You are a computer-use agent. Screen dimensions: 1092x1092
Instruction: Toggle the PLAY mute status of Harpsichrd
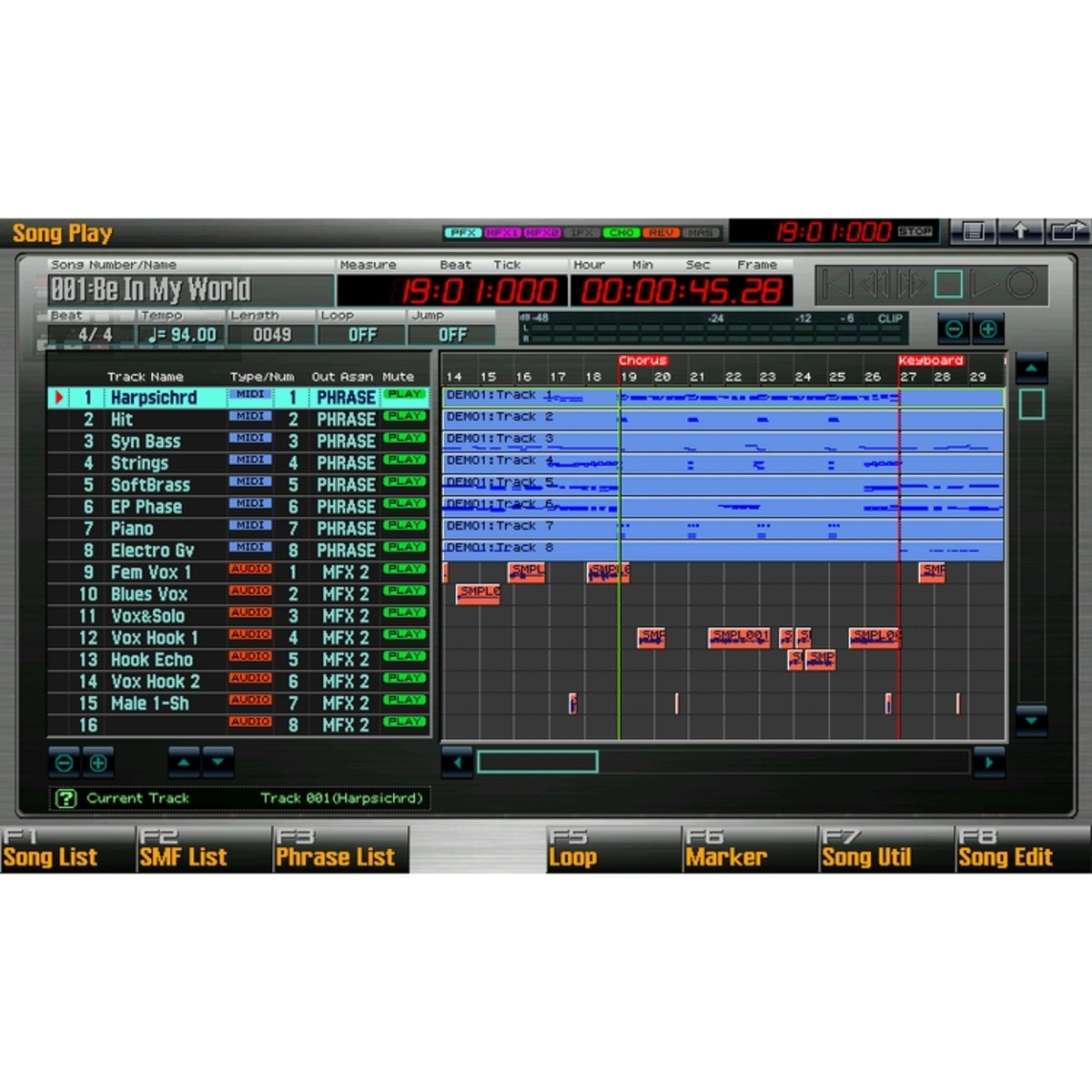405,395
